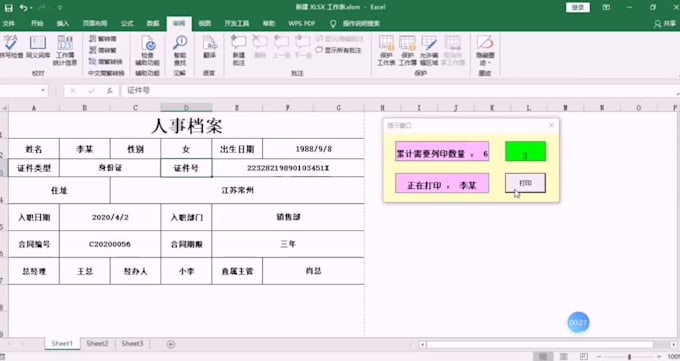Click 检查辅助功能 accessibility checker
The image size is (680, 361).
[x=147, y=50]
